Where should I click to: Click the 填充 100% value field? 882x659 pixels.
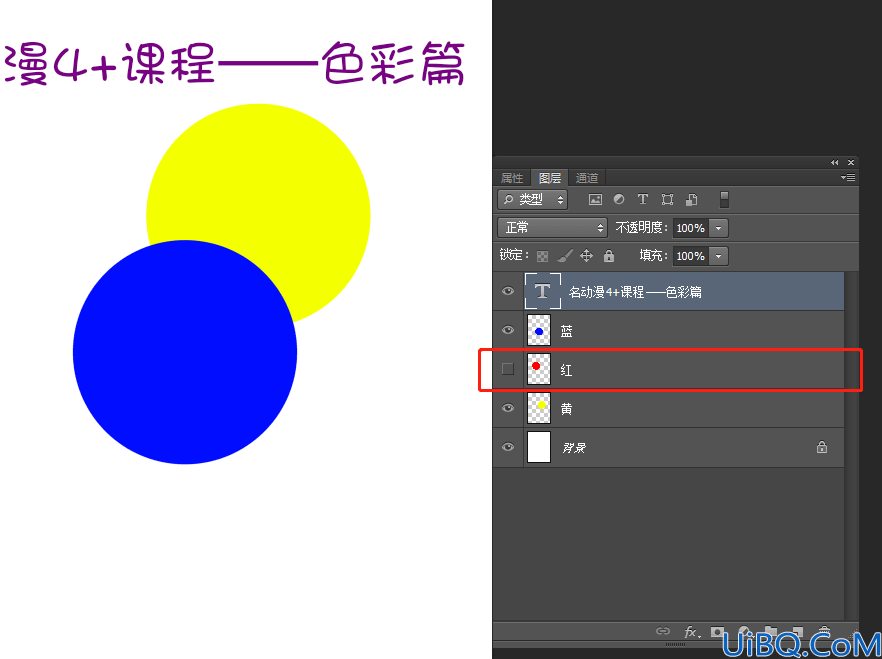tap(691, 256)
